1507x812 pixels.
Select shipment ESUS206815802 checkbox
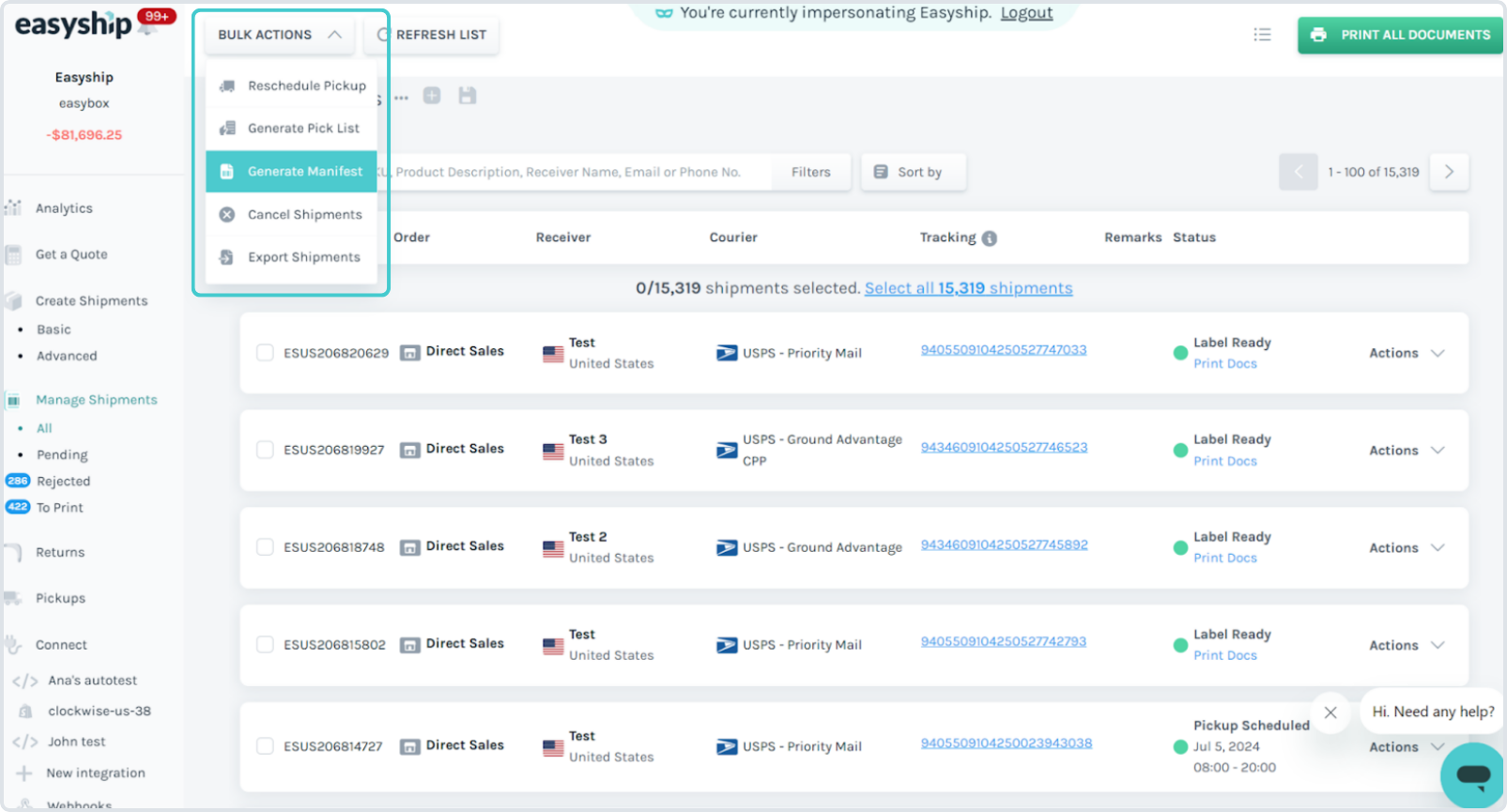click(x=265, y=645)
